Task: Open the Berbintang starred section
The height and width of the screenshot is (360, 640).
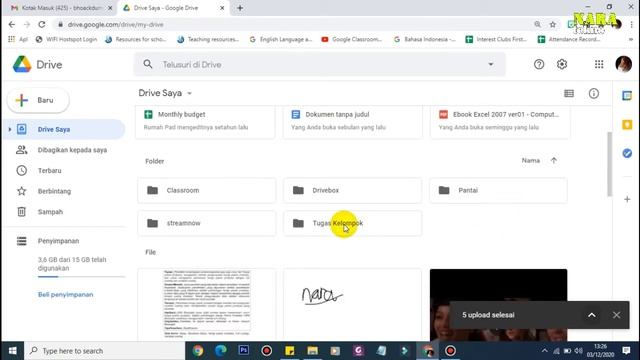Action: pos(64,191)
